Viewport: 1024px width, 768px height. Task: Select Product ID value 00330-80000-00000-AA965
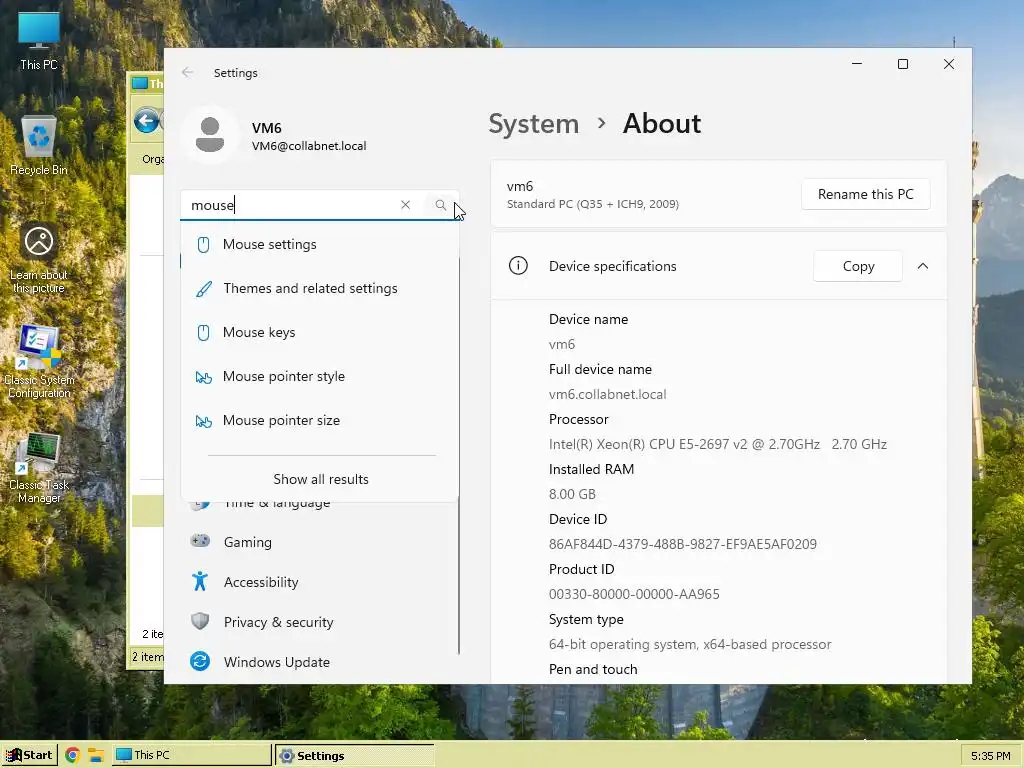[634, 594]
